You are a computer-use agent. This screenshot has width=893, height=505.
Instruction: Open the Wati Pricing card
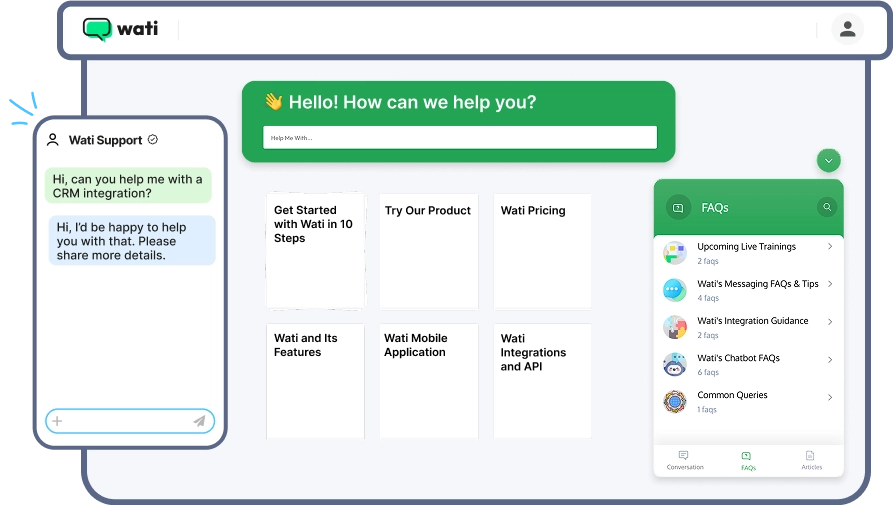pyautogui.click(x=542, y=251)
